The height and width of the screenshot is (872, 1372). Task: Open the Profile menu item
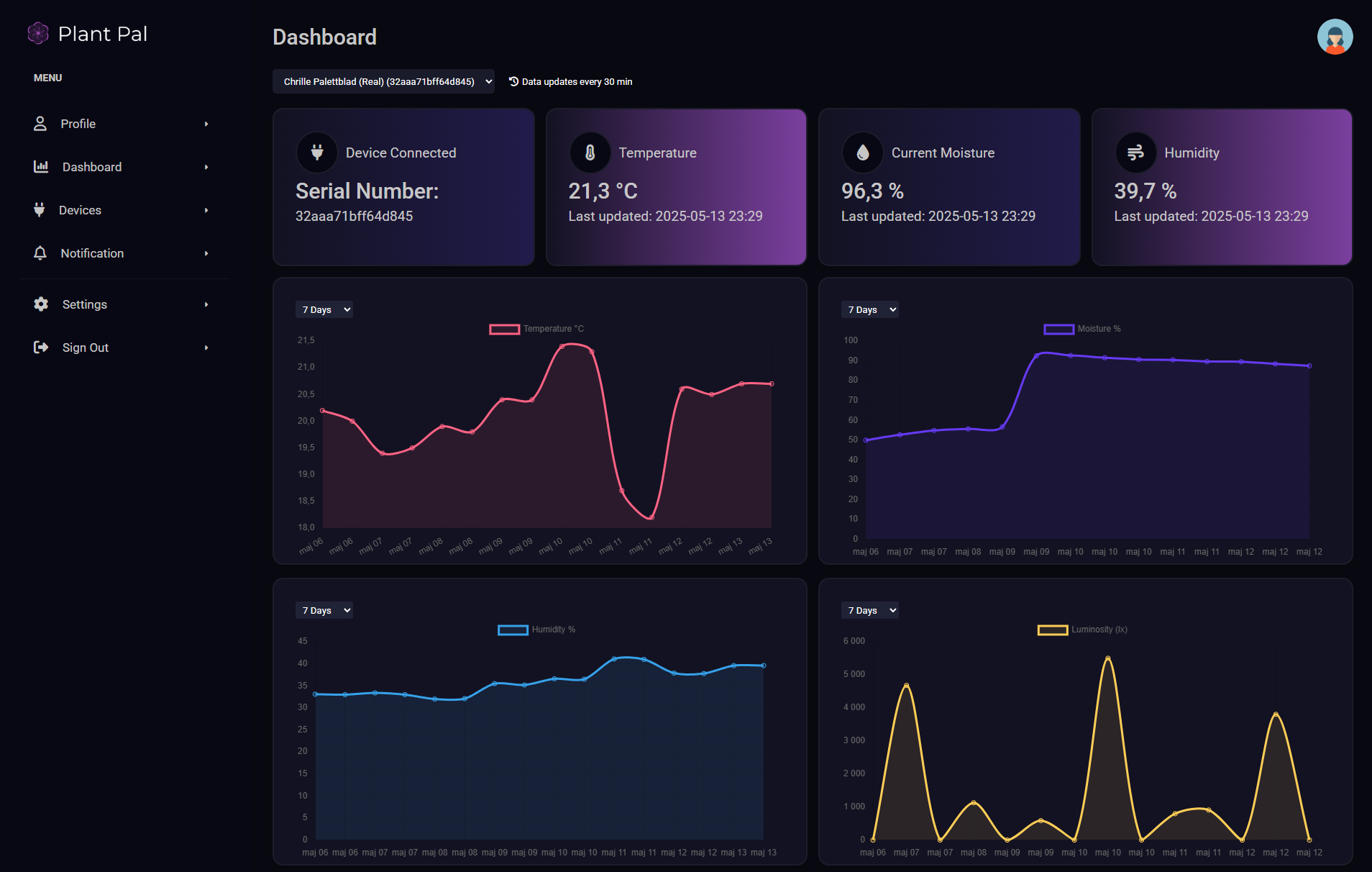click(x=78, y=124)
